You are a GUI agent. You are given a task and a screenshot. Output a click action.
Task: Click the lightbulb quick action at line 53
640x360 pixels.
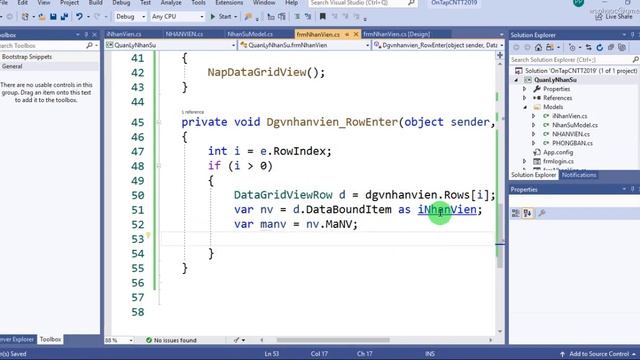[x=148, y=236]
